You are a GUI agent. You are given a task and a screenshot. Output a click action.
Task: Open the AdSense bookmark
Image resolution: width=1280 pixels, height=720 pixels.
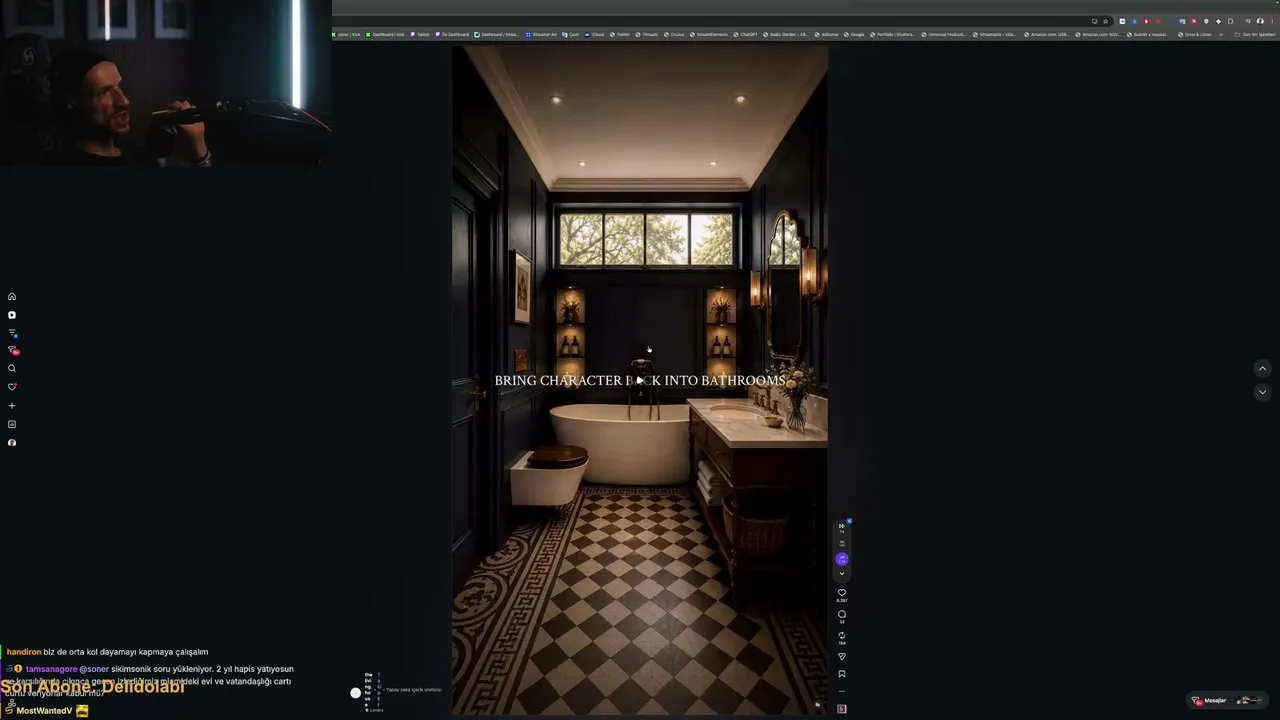pyautogui.click(x=826, y=34)
